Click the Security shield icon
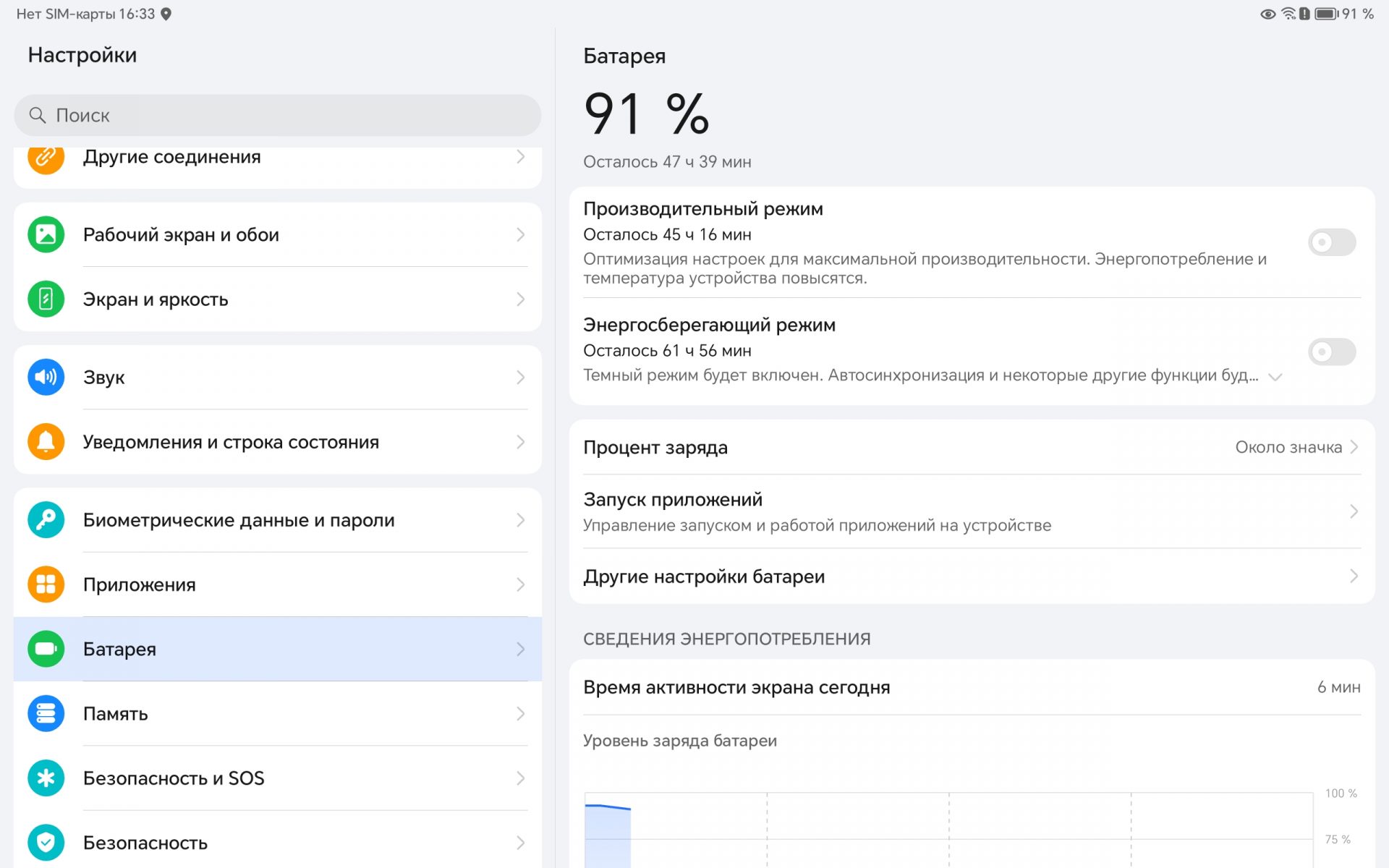Viewport: 1389px width, 868px height. click(46, 842)
